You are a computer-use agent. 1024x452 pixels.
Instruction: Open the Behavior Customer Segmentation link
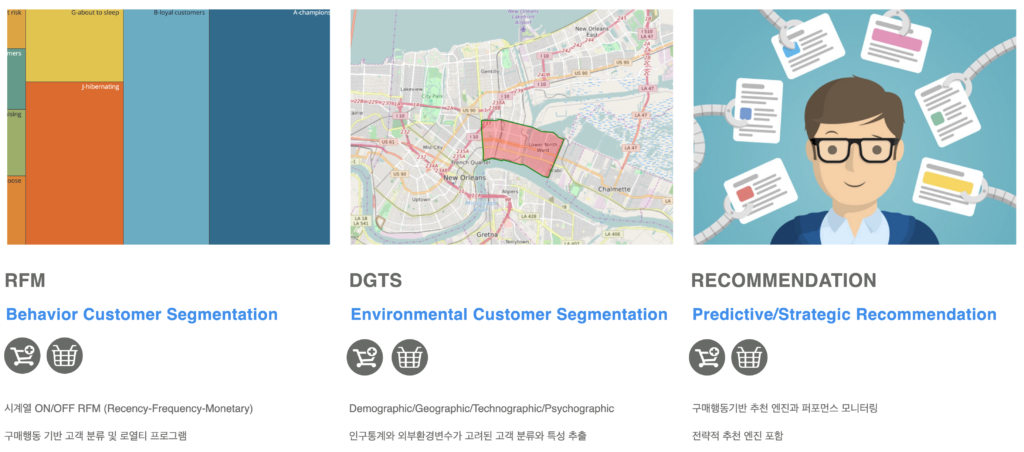pyautogui.click(x=142, y=314)
